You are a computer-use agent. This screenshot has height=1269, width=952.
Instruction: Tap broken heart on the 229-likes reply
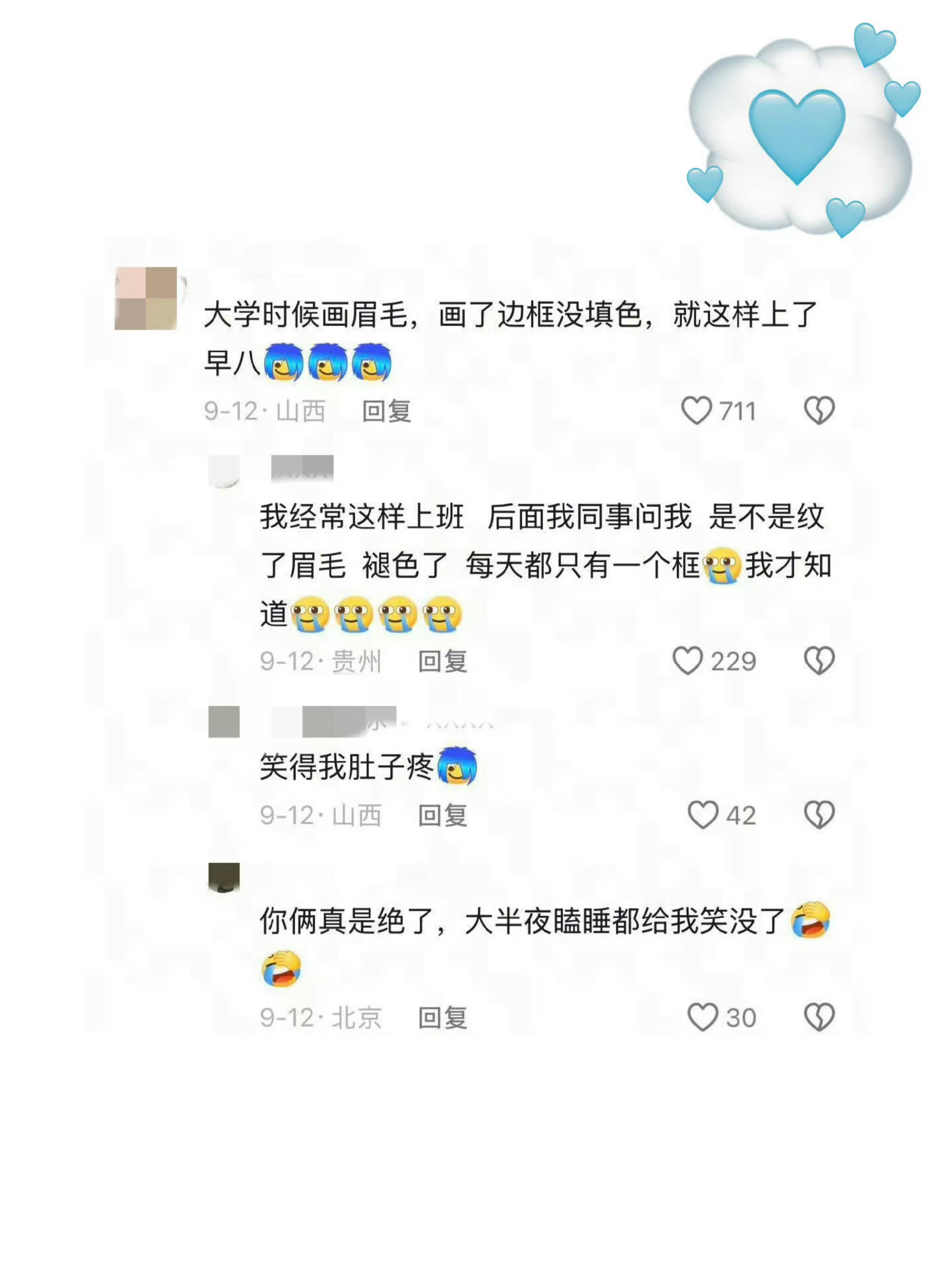pyautogui.click(x=819, y=661)
